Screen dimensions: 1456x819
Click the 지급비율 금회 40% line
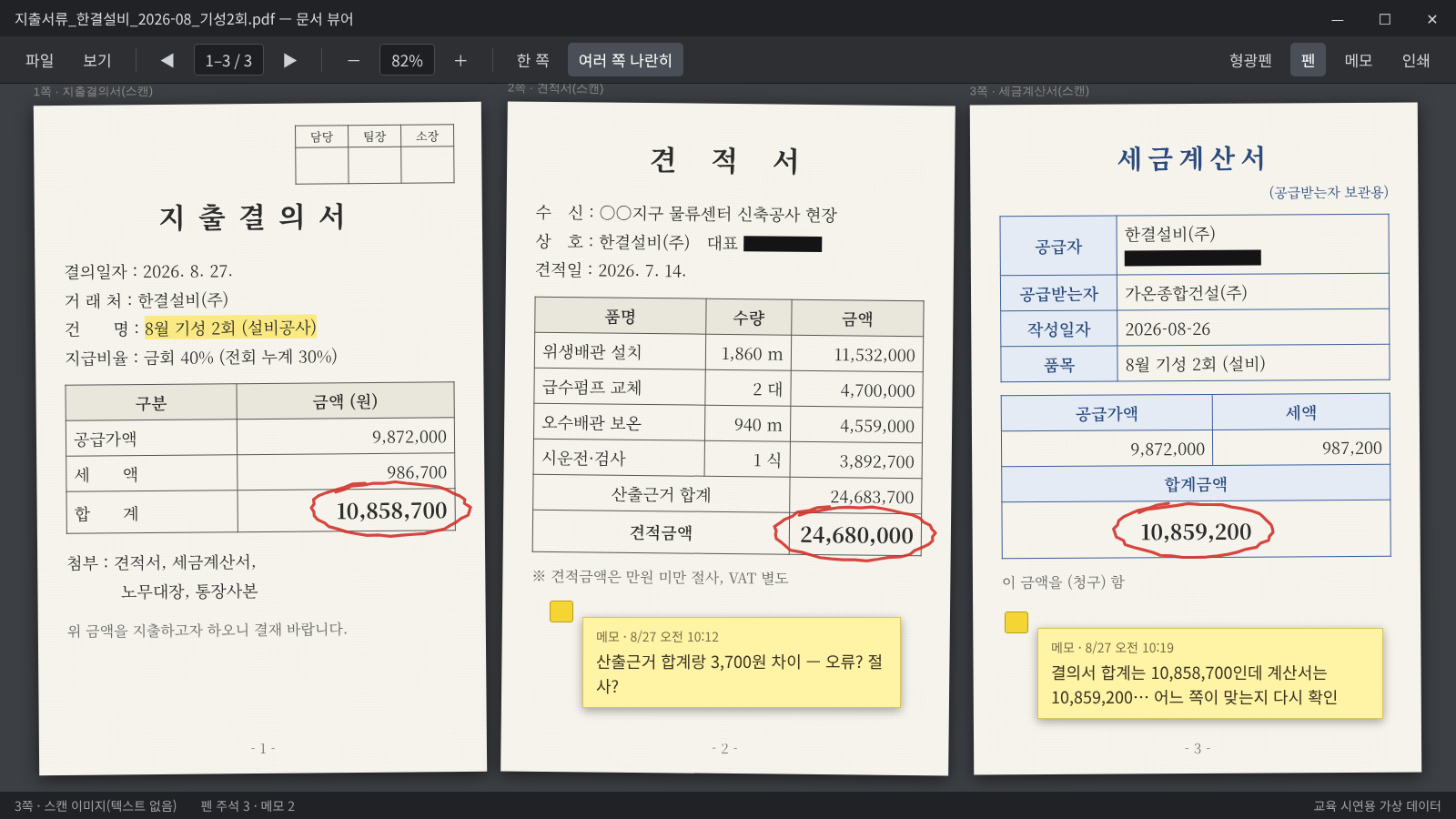coord(201,357)
